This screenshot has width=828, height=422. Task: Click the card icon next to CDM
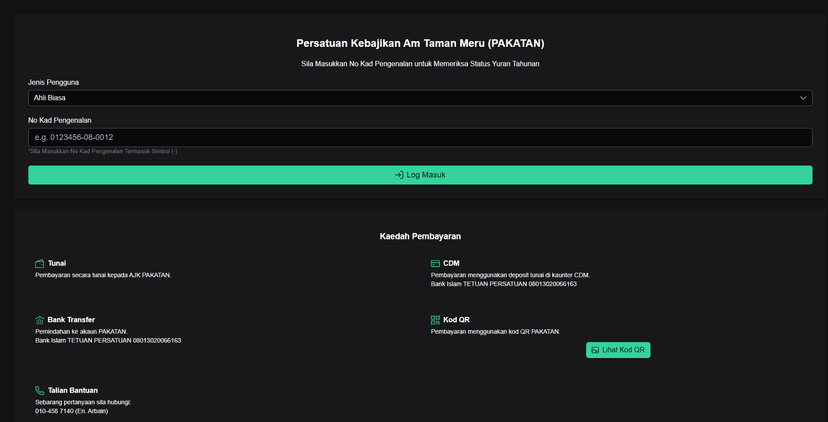point(435,263)
